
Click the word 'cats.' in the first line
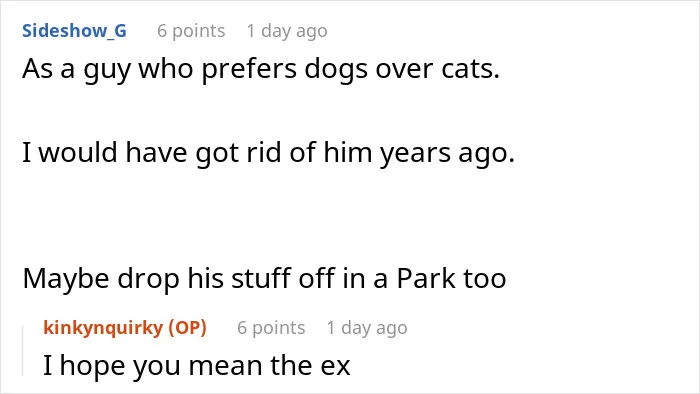(x=471, y=70)
